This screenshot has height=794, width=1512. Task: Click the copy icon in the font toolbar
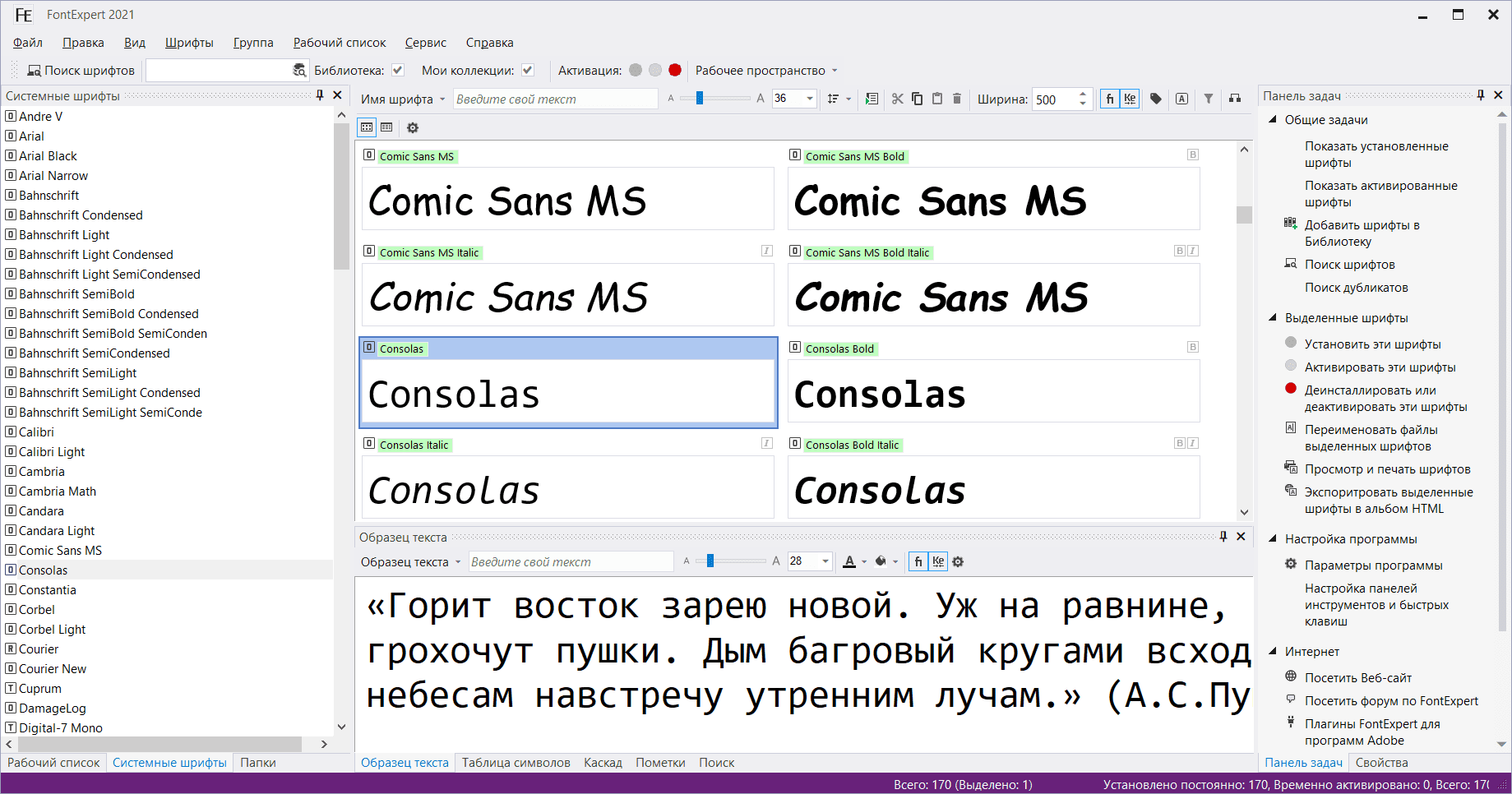coord(917,99)
